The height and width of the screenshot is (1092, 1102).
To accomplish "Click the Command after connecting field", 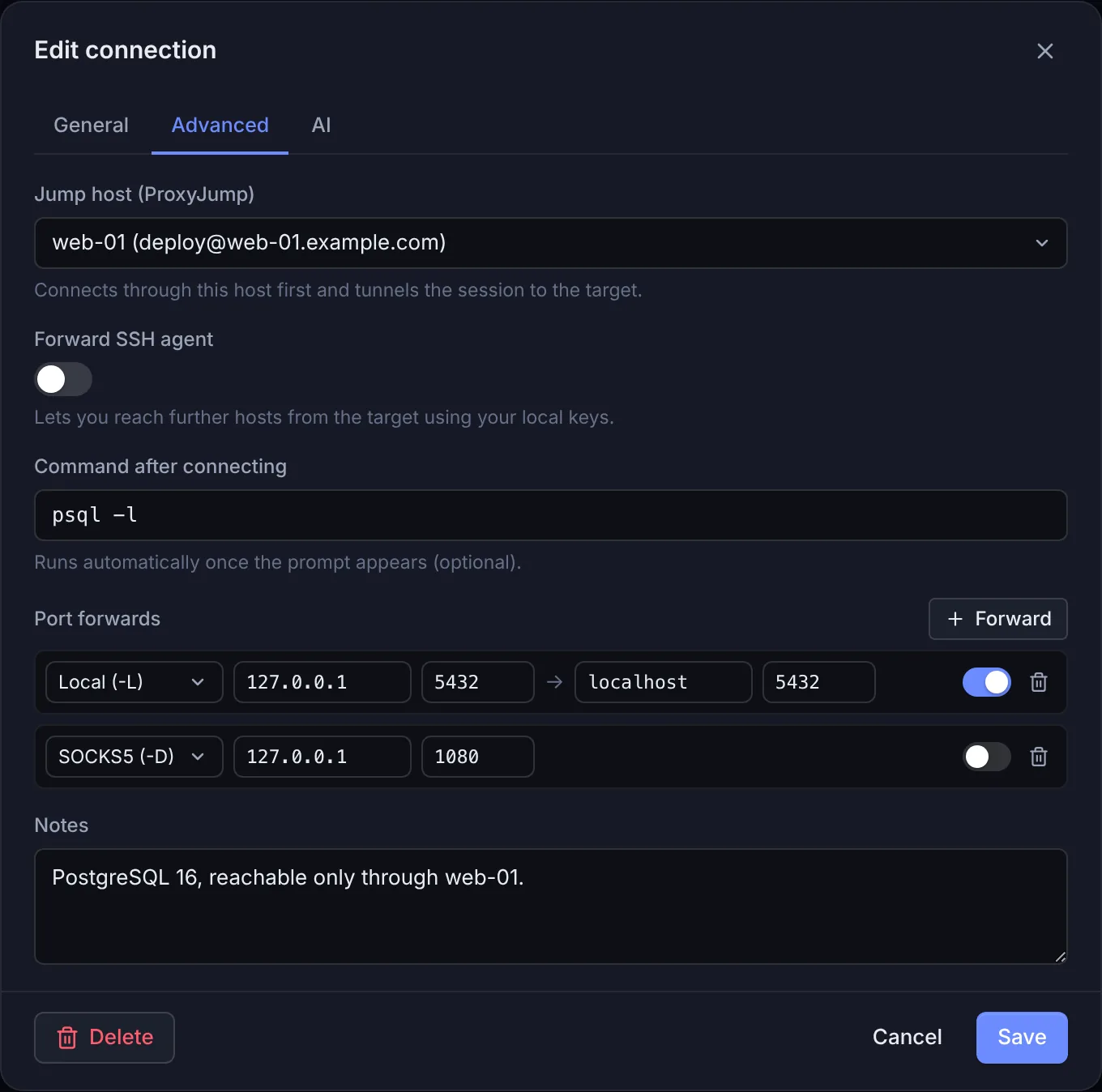I will (551, 515).
